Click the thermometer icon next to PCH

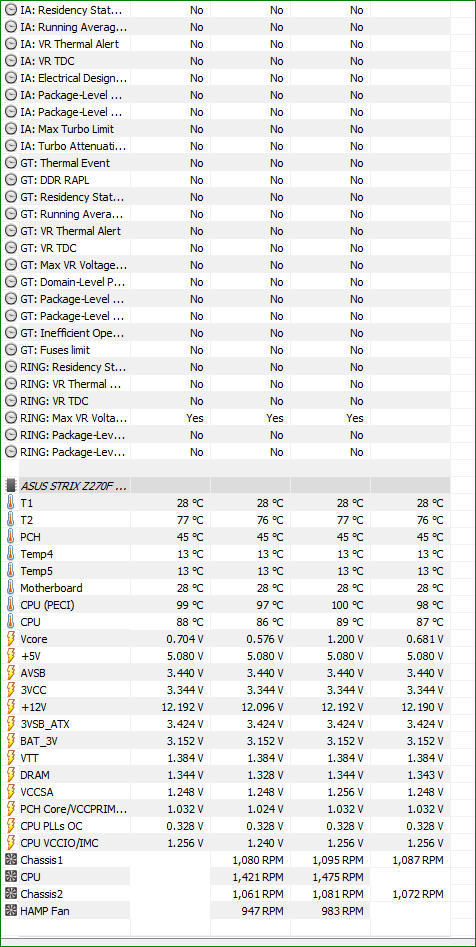tap(10, 537)
